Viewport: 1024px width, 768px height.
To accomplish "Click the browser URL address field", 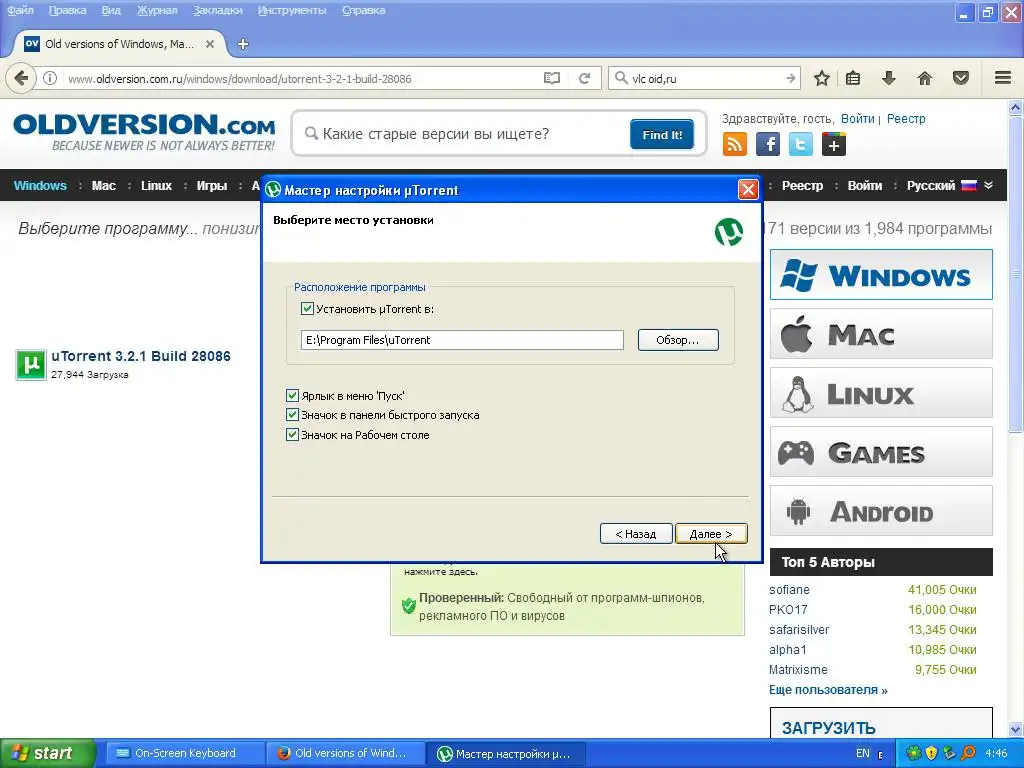I will click(300, 78).
